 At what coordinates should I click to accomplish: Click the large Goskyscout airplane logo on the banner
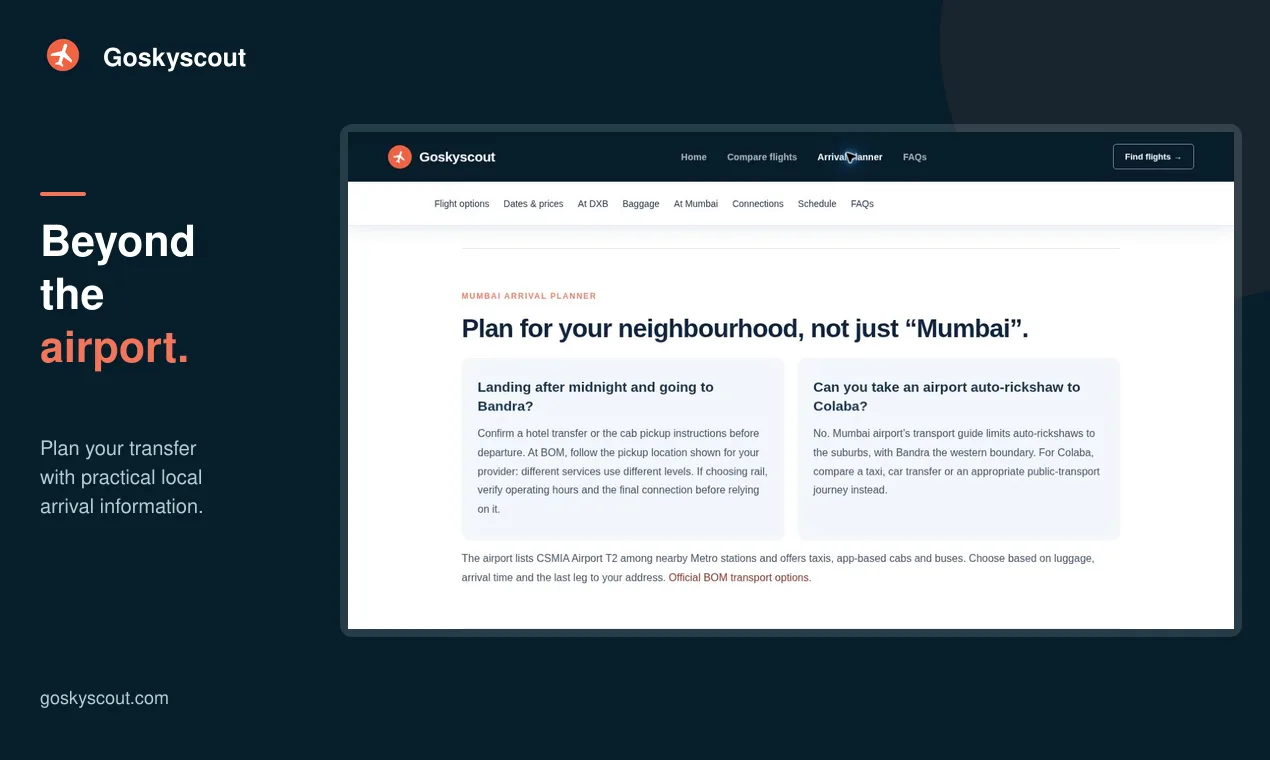[x=63, y=56]
